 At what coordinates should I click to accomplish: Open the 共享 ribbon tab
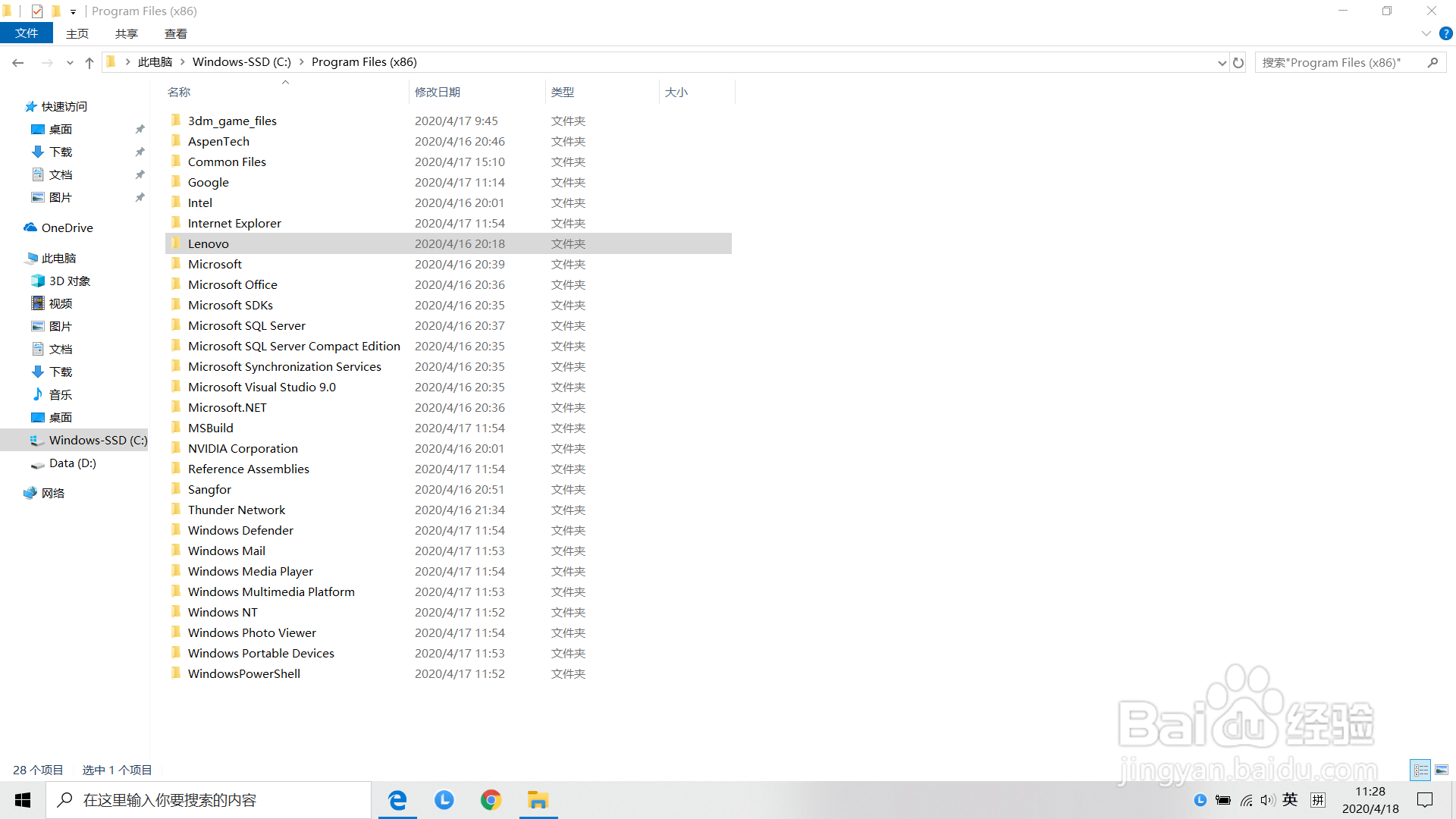[x=127, y=34]
